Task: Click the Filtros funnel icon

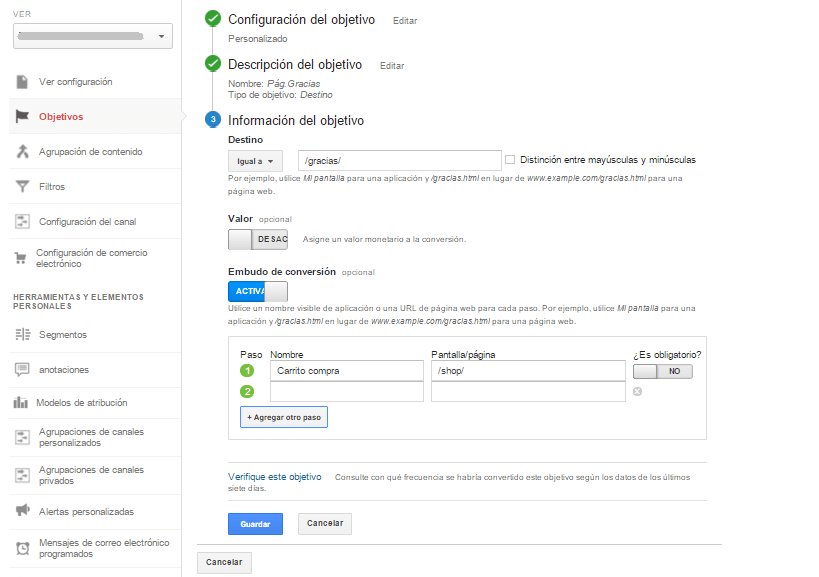Action: pyautogui.click(x=22, y=187)
